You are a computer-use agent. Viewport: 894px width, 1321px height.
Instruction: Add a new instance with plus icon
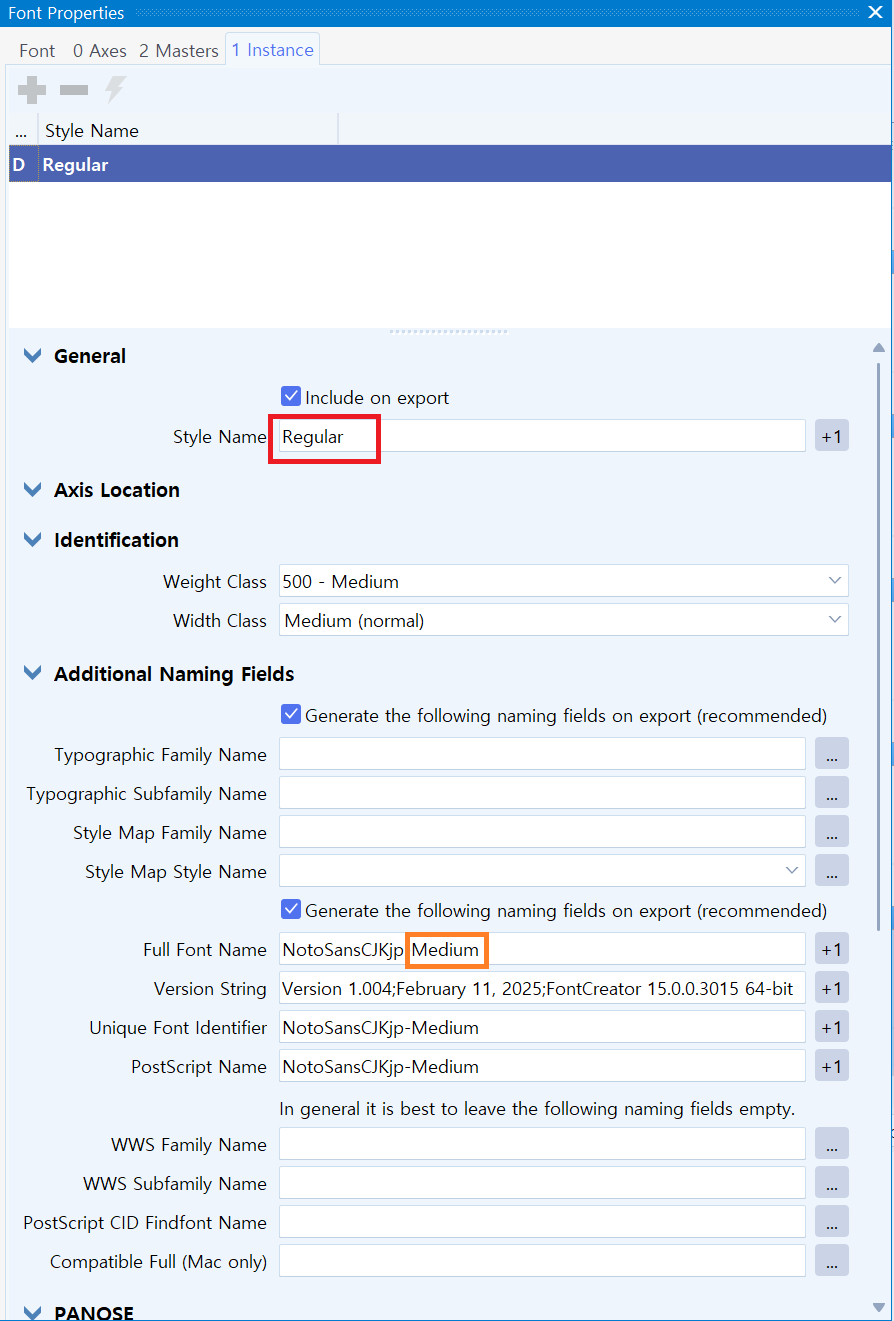click(32, 91)
